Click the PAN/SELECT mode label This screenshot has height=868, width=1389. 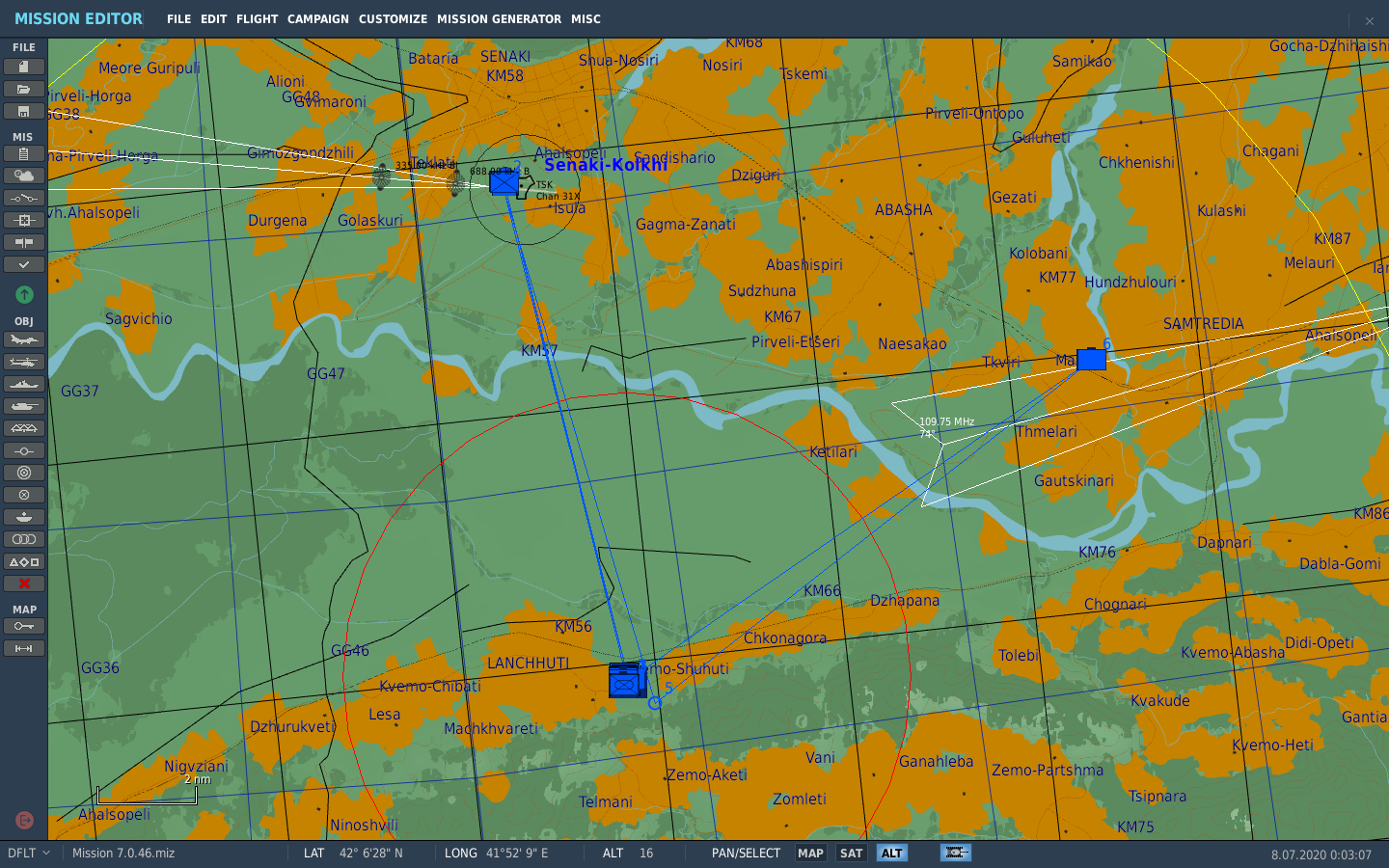(x=746, y=853)
